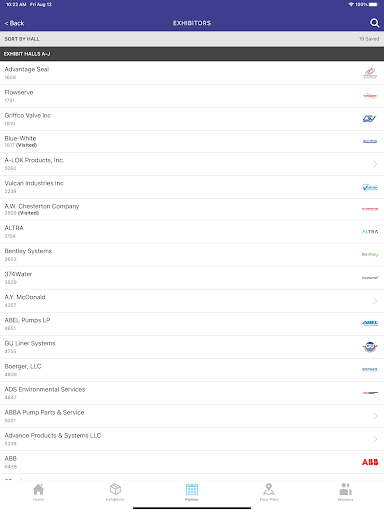Open the Exhibitors box icon tab

coord(115,489)
